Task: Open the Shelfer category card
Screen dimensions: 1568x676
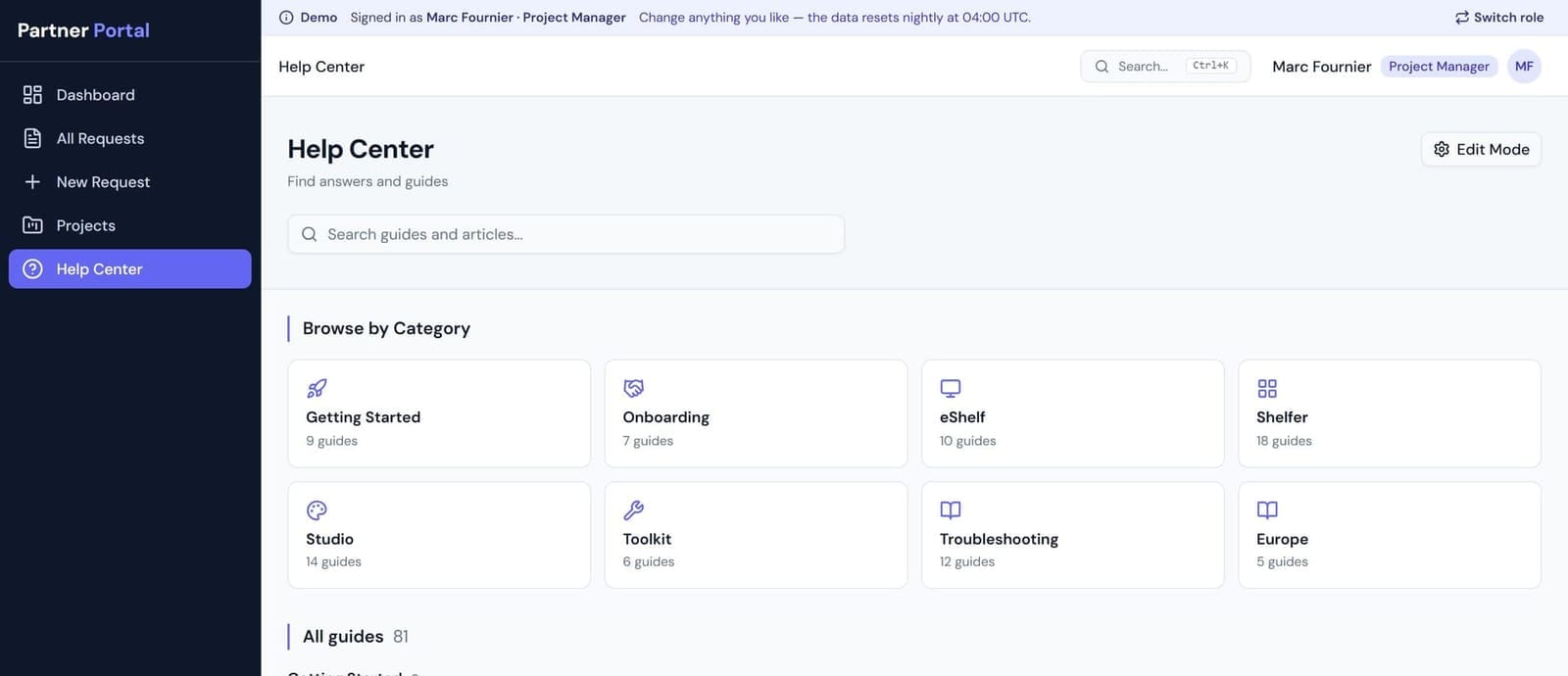Action: pyautogui.click(x=1390, y=413)
